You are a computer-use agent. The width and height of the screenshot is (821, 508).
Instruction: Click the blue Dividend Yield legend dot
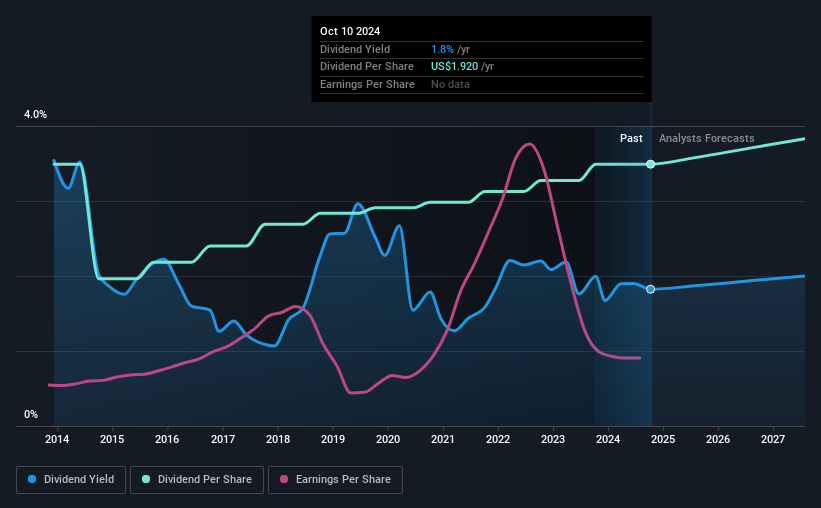click(x=32, y=479)
